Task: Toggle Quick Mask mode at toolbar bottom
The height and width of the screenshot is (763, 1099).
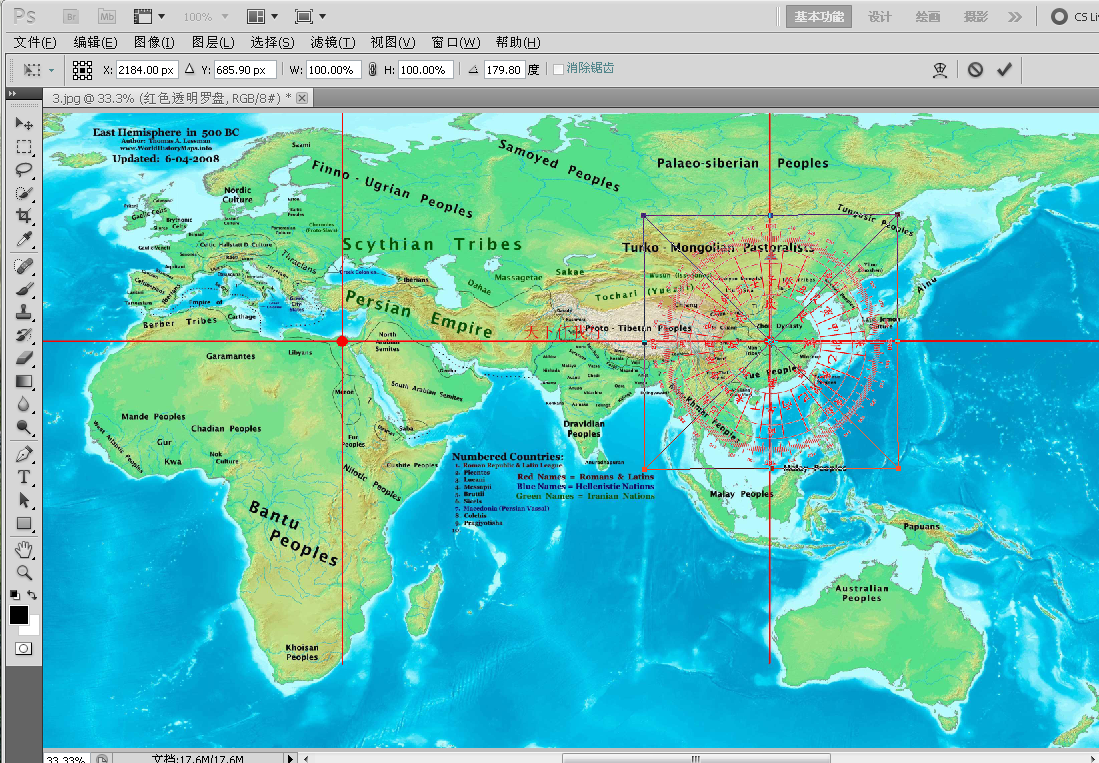Action: pyautogui.click(x=24, y=648)
